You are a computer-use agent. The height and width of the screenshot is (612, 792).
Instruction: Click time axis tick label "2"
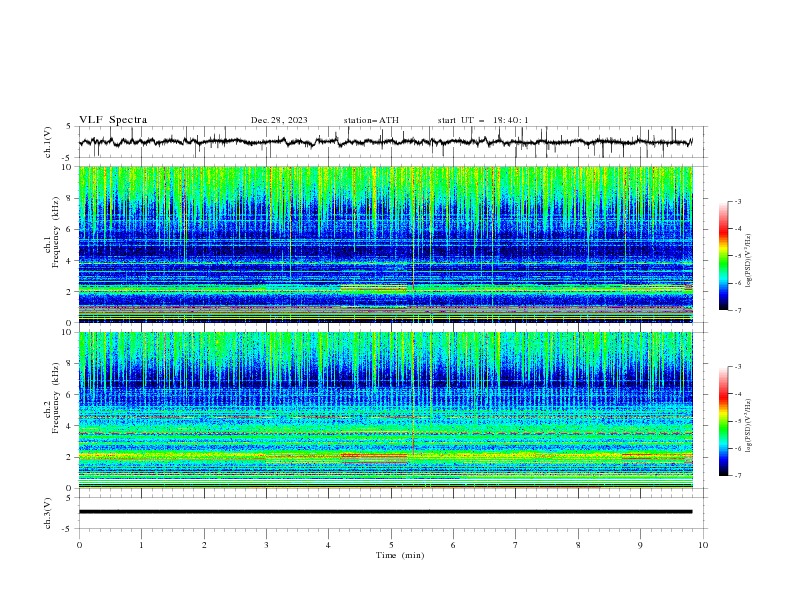[204, 545]
